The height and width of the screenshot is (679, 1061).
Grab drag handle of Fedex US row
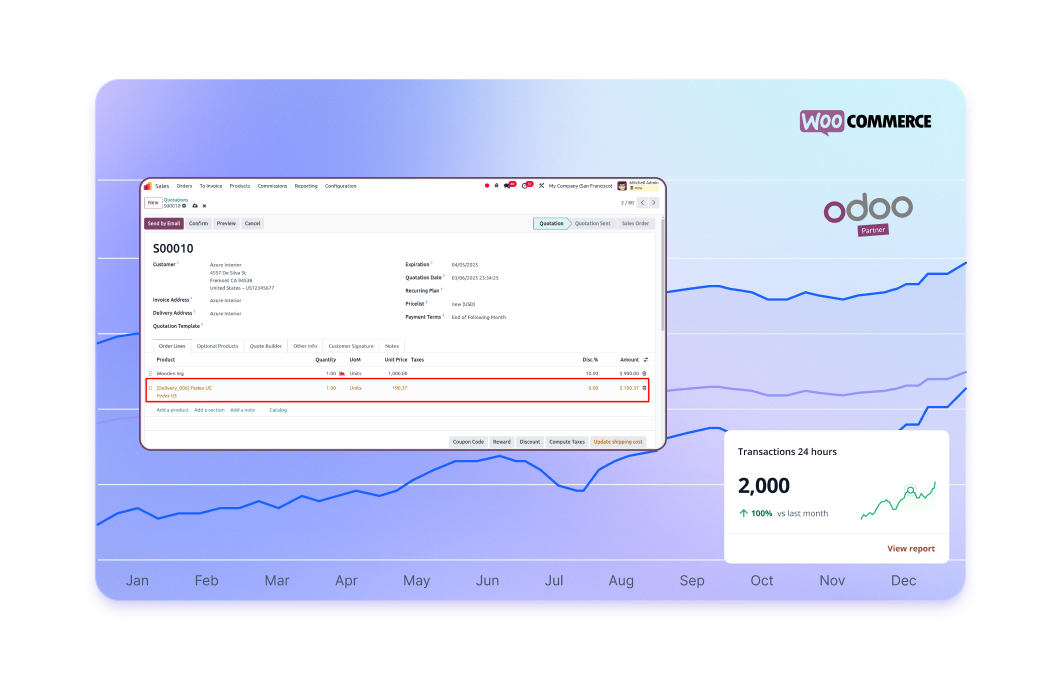coord(150,388)
